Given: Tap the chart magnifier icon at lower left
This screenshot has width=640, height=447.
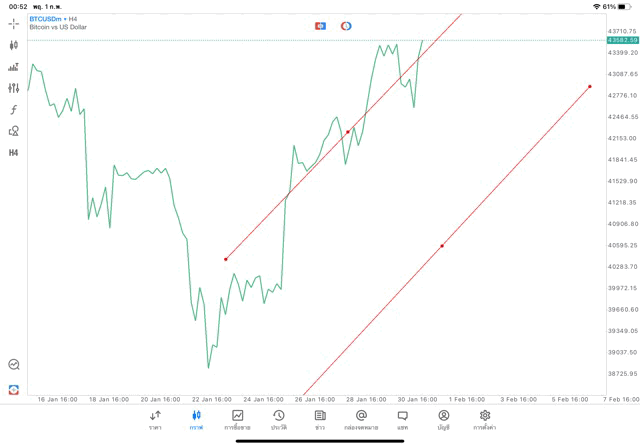Looking at the screenshot, I should (x=14, y=365).
